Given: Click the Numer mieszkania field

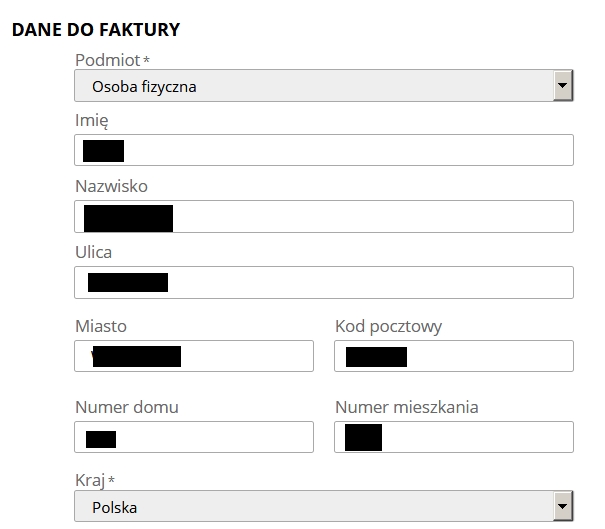Looking at the screenshot, I should (x=454, y=437).
